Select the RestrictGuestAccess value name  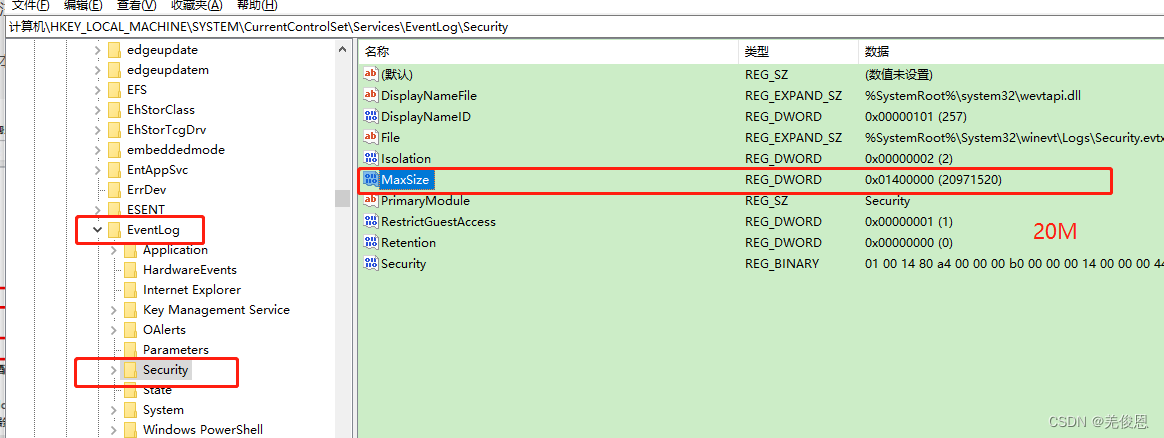pos(438,221)
